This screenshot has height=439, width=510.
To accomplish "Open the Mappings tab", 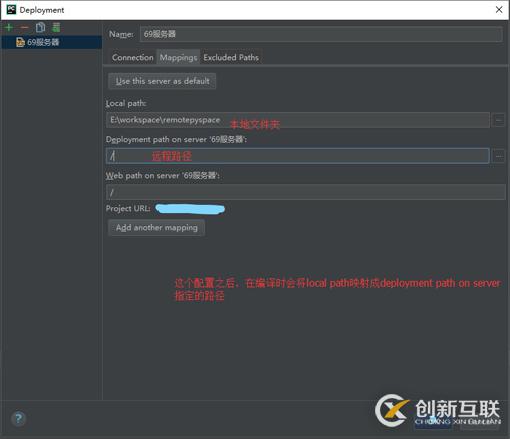I will [178, 57].
